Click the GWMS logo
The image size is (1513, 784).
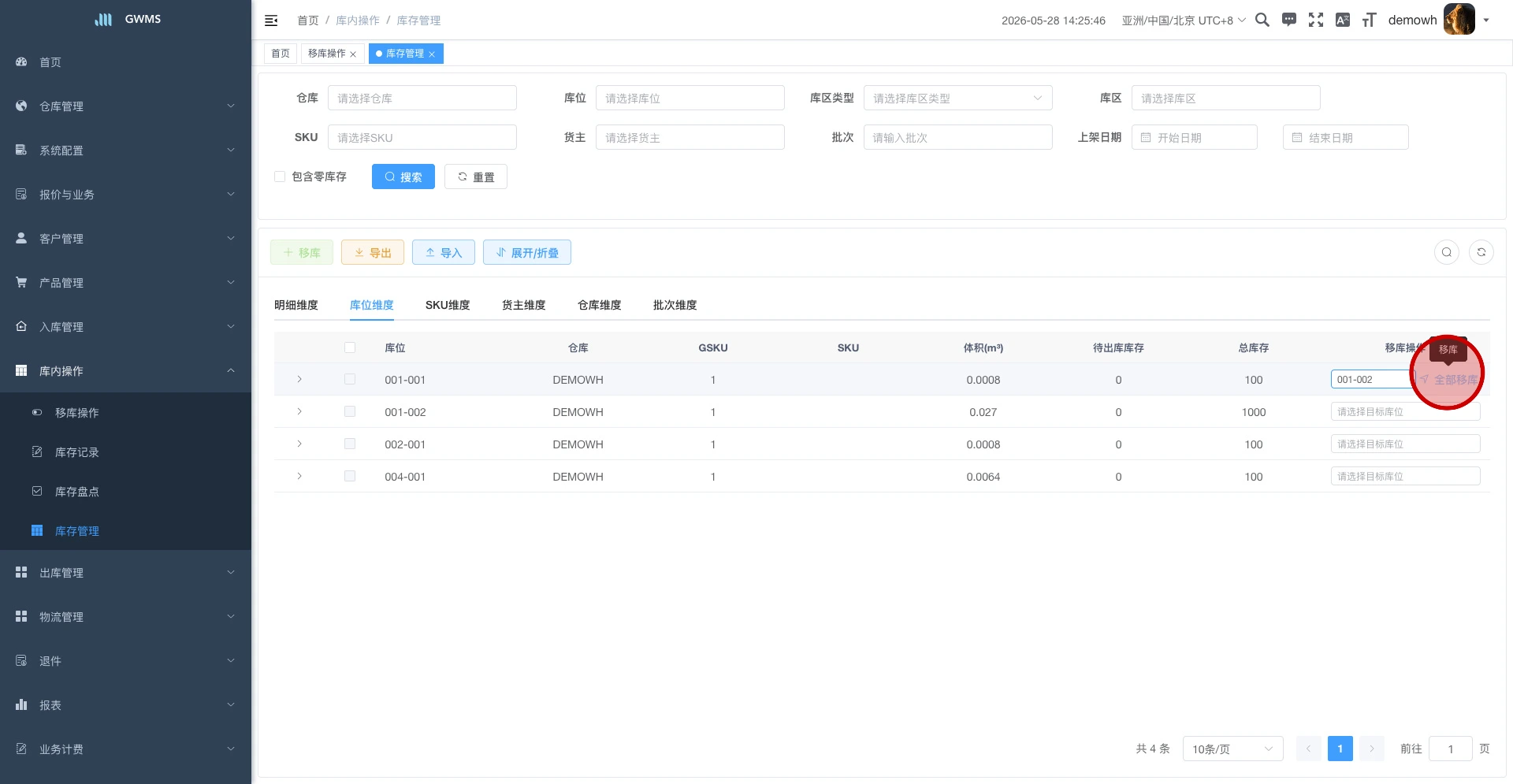[x=128, y=19]
